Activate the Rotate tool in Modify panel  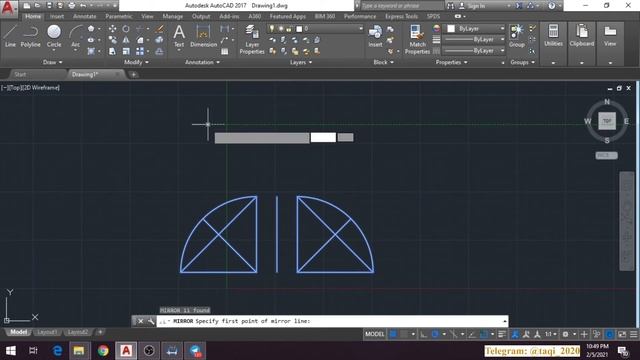(126, 29)
